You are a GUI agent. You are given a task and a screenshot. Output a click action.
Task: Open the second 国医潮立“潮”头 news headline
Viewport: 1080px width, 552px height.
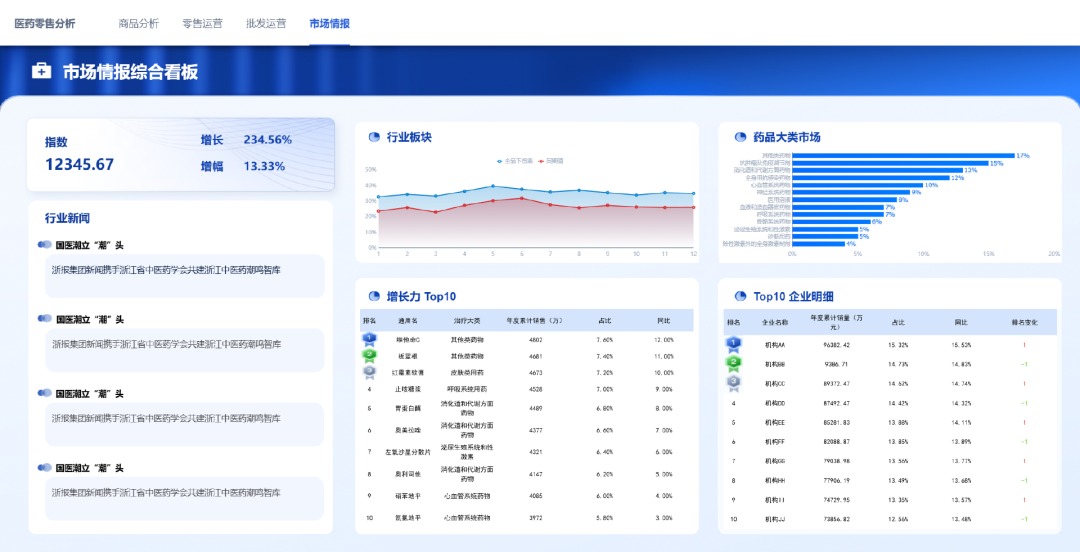point(90,319)
